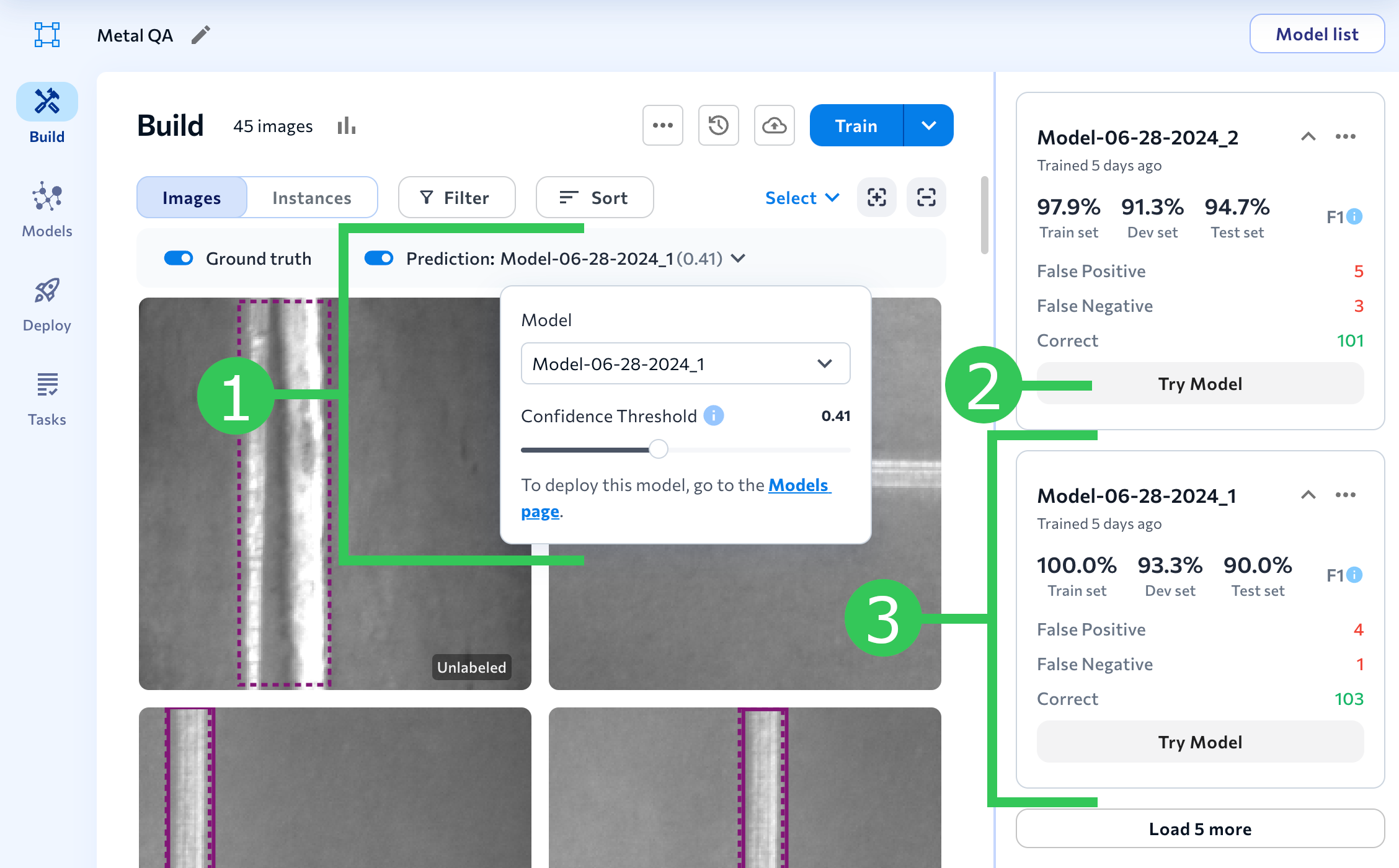This screenshot has width=1399, height=868.
Task: Switch to the Instances tab
Action: click(x=312, y=197)
